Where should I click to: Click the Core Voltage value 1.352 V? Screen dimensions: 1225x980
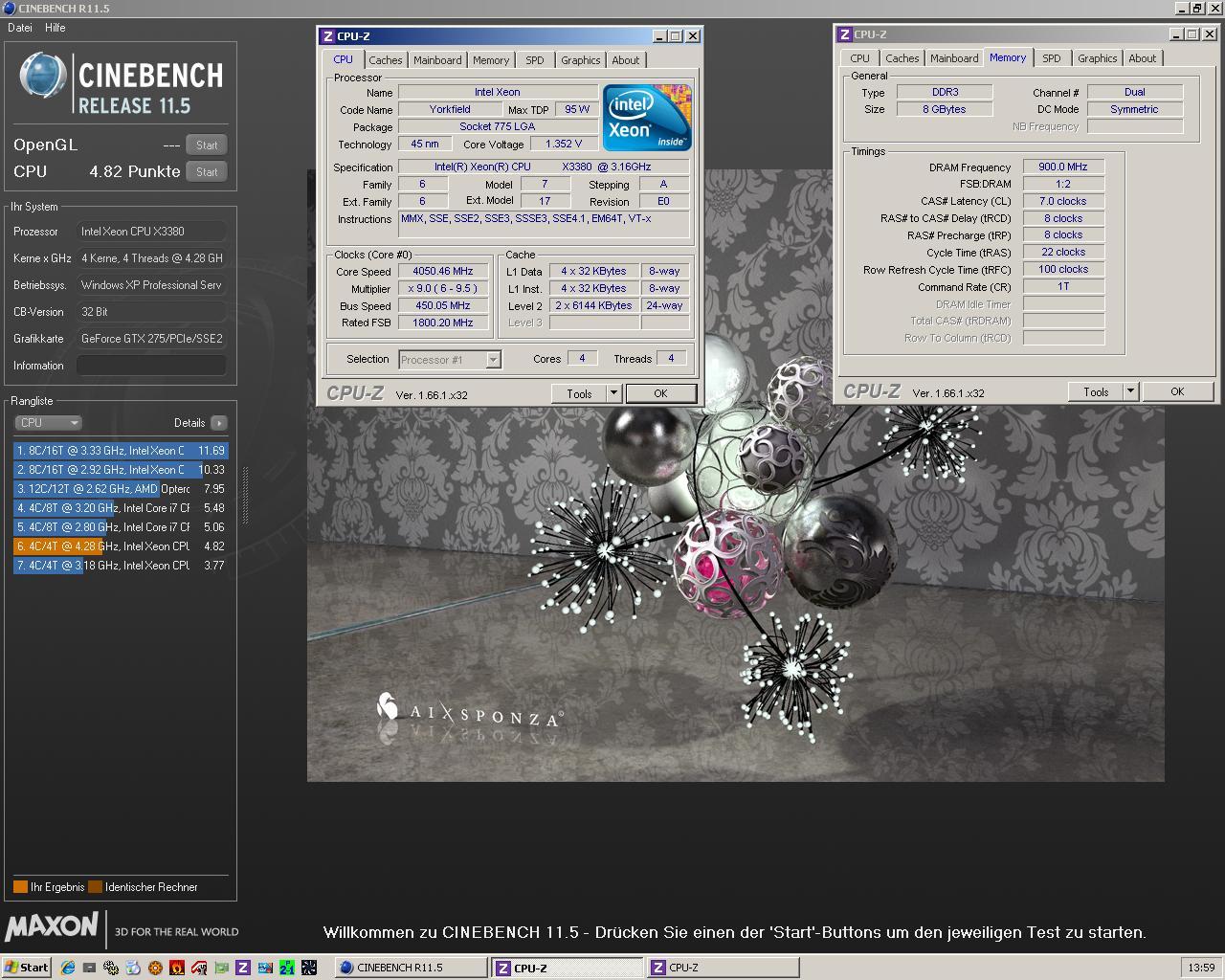click(x=564, y=145)
